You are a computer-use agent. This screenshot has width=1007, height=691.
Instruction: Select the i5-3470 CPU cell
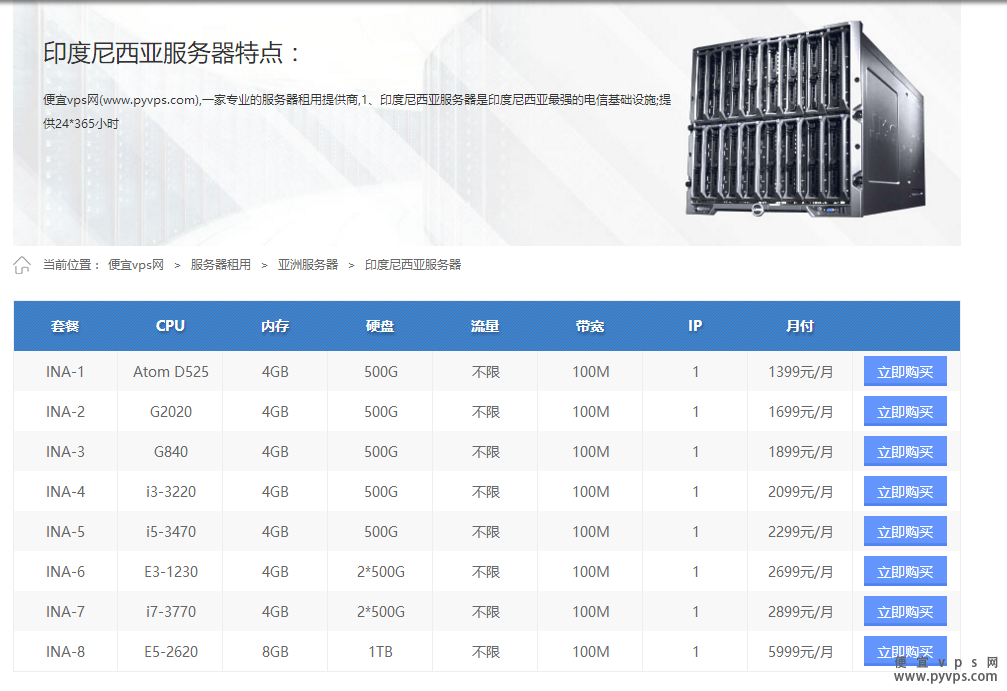[x=171, y=532]
